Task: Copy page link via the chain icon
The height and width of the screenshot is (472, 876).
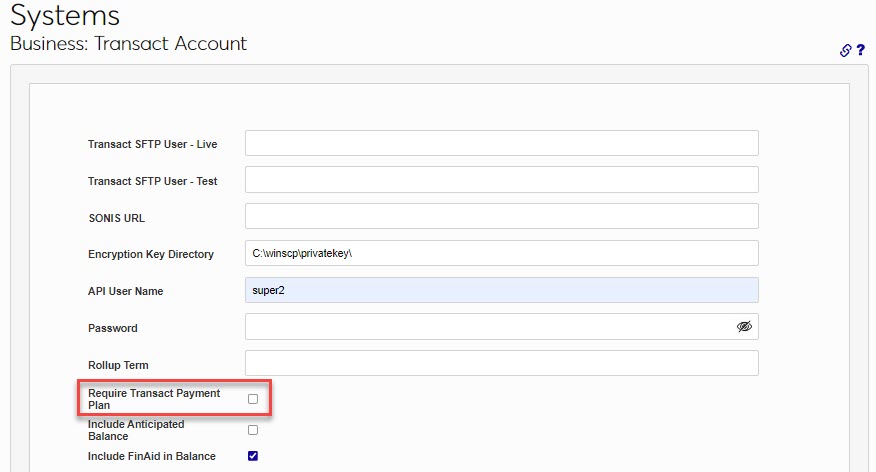Action: (x=845, y=50)
